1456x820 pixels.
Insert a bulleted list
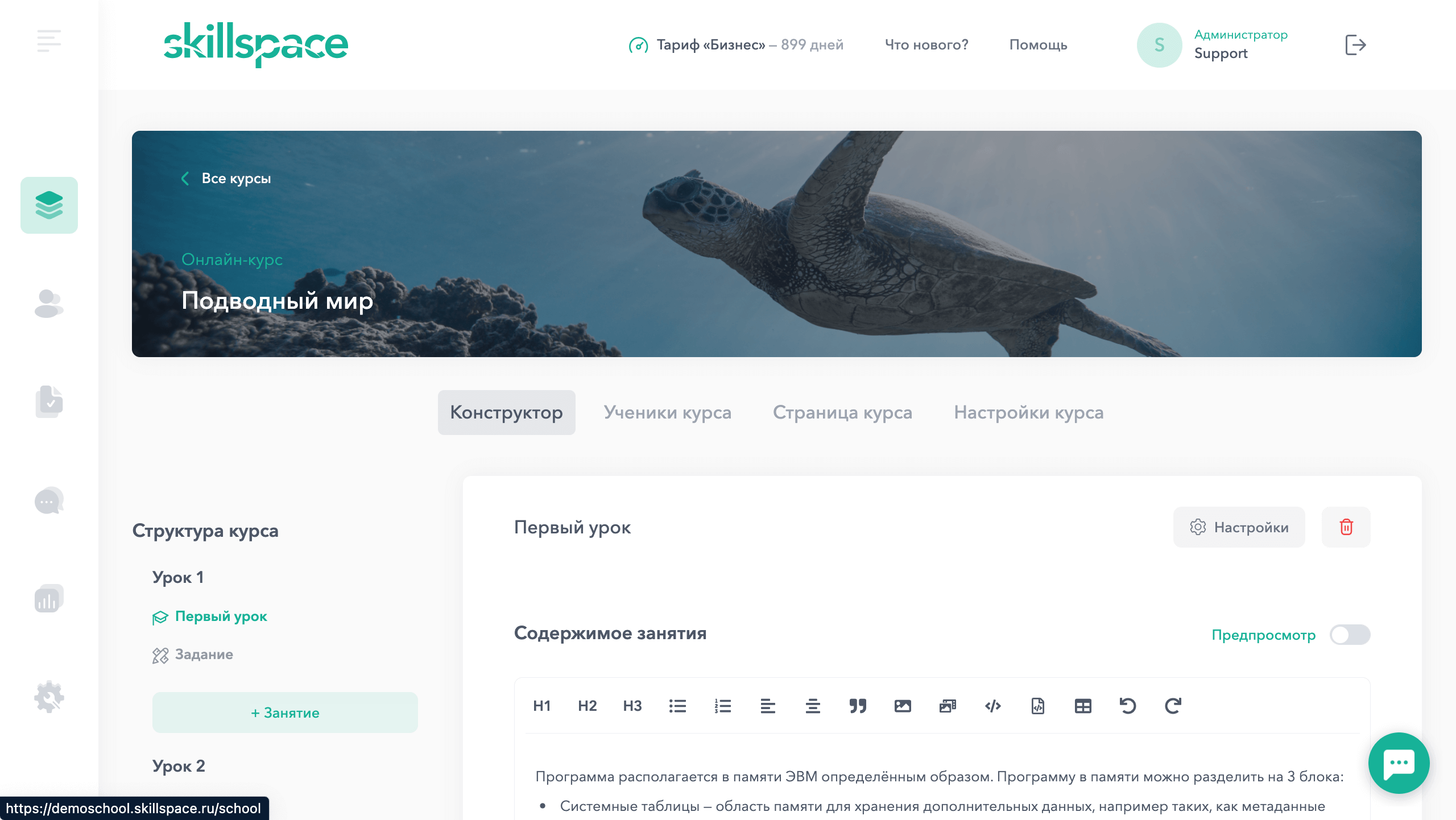677,706
